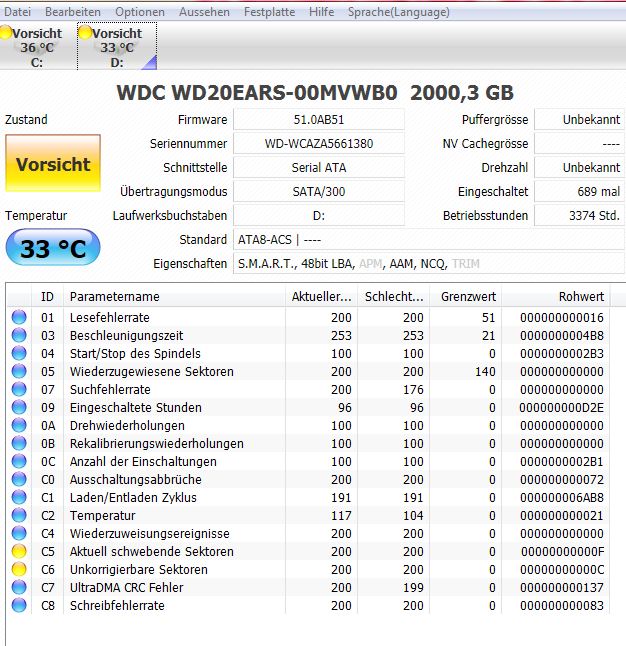
Task: Click blue status icon for Drehwiederholungen
Action: click(19, 425)
